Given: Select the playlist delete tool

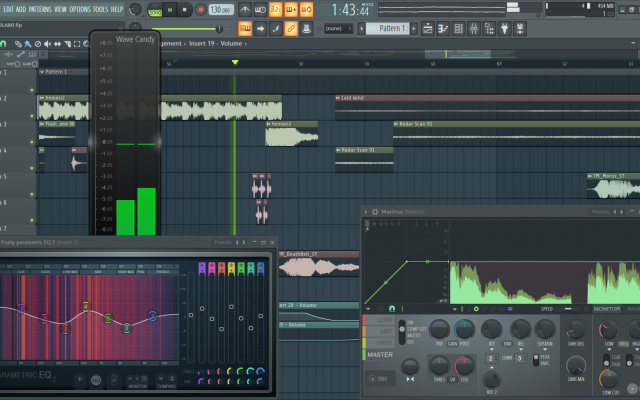Looking at the screenshot, I should pos(38,44).
